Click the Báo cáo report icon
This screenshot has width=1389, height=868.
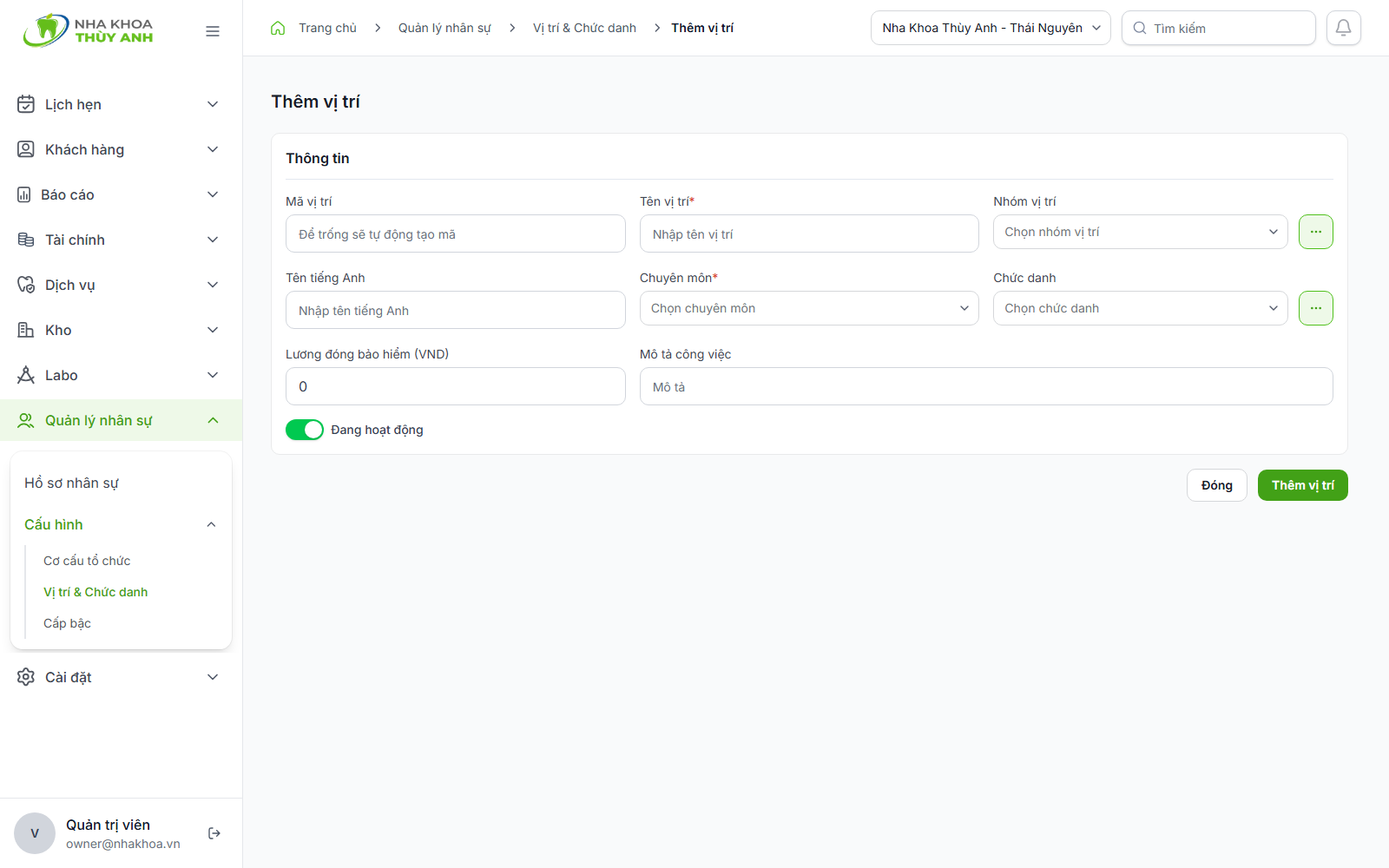pyautogui.click(x=24, y=194)
